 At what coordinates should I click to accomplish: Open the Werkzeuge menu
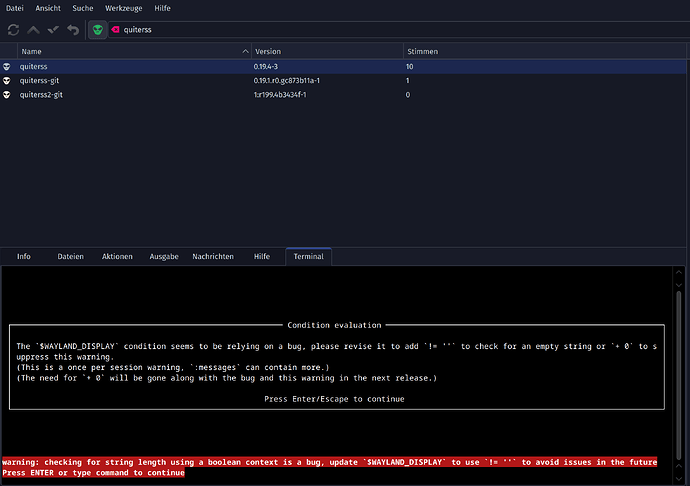pos(124,8)
